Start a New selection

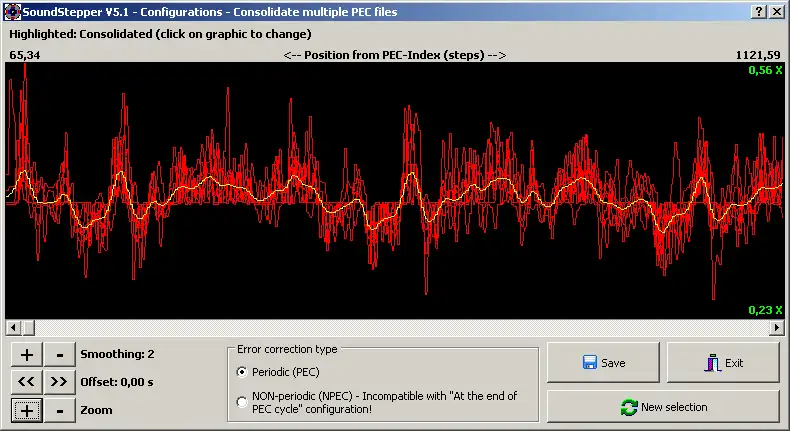click(x=664, y=407)
